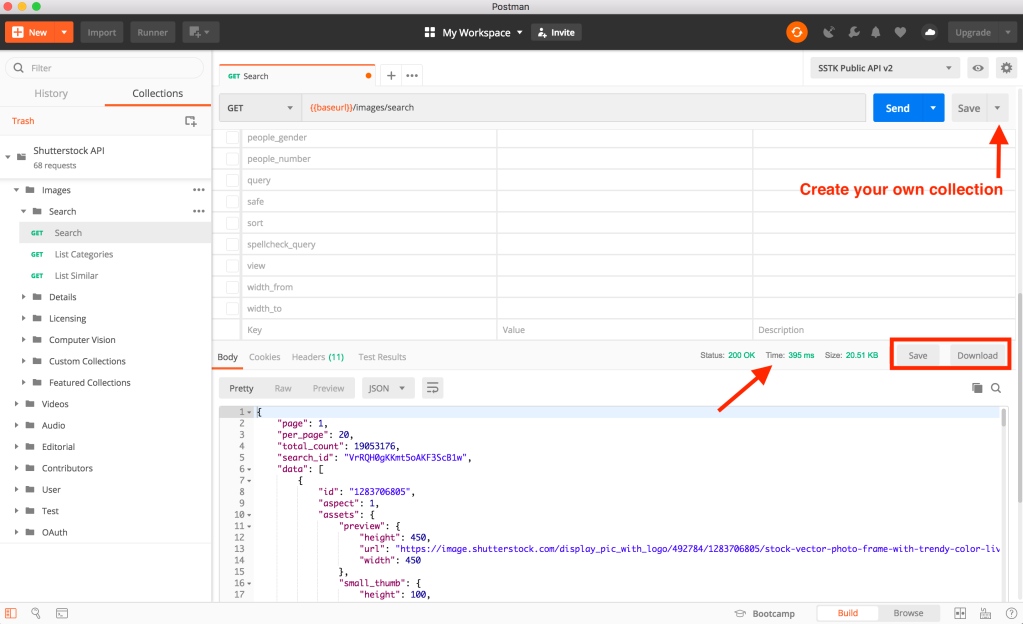Viewport: 1023px width, 624px height.
Task: Check the spellcheck_query parameter checkbox
Action: (x=232, y=245)
